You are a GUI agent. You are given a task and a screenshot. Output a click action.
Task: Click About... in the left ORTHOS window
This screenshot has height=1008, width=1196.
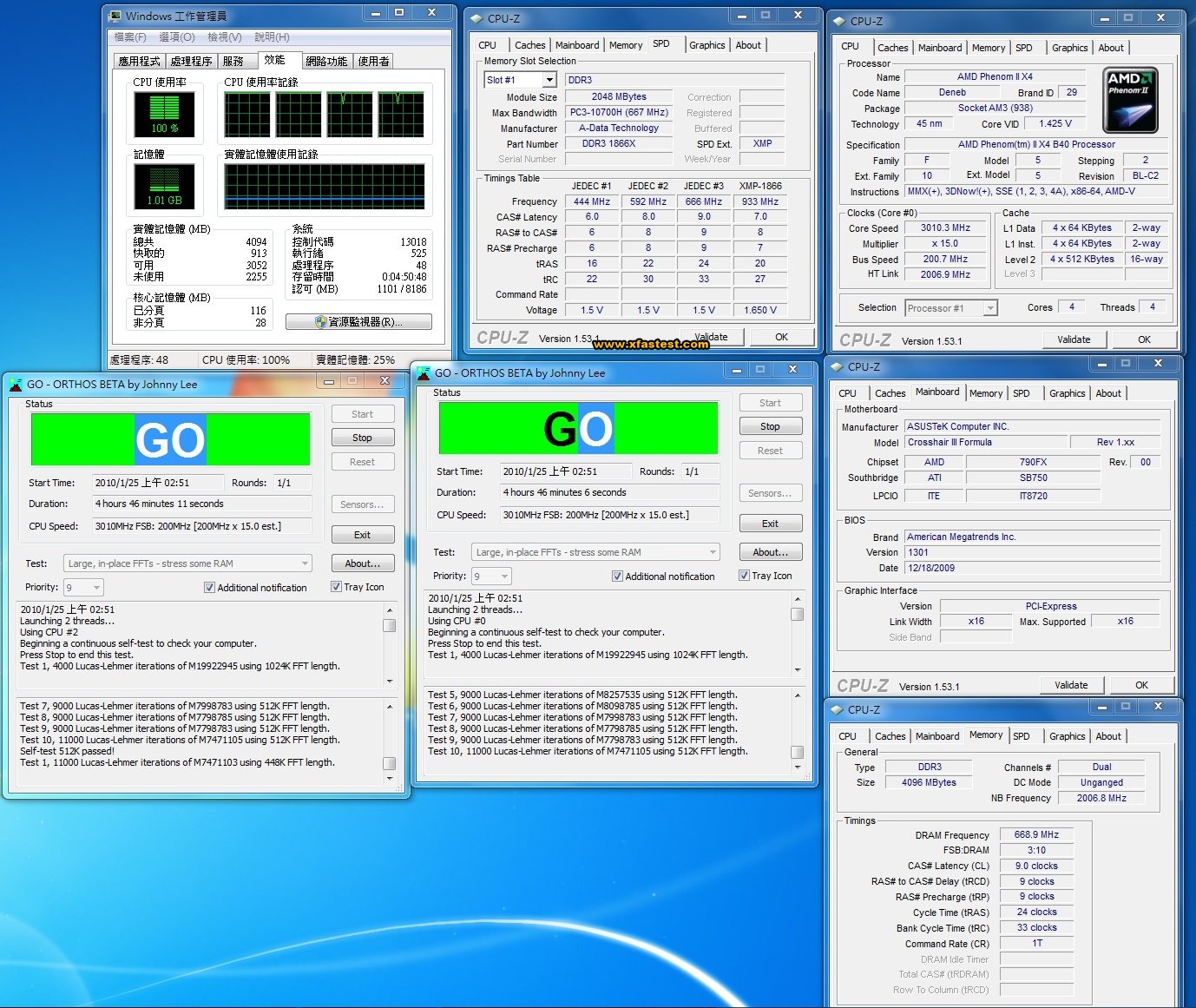point(363,563)
